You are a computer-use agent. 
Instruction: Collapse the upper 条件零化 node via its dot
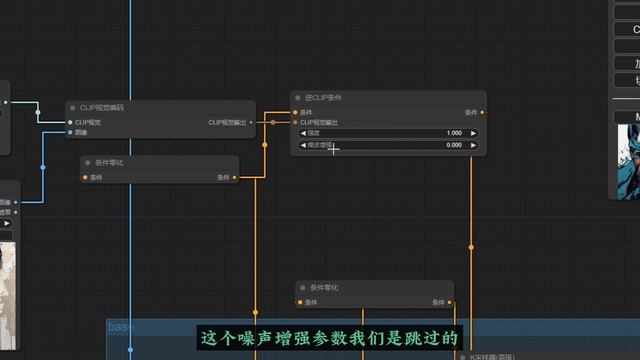[87, 163]
